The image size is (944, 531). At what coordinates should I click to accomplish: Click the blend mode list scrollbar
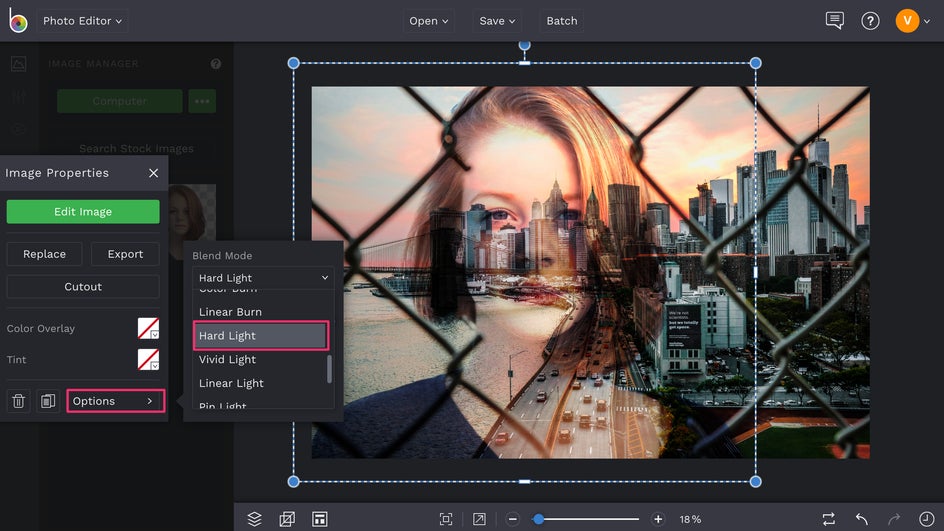329,368
